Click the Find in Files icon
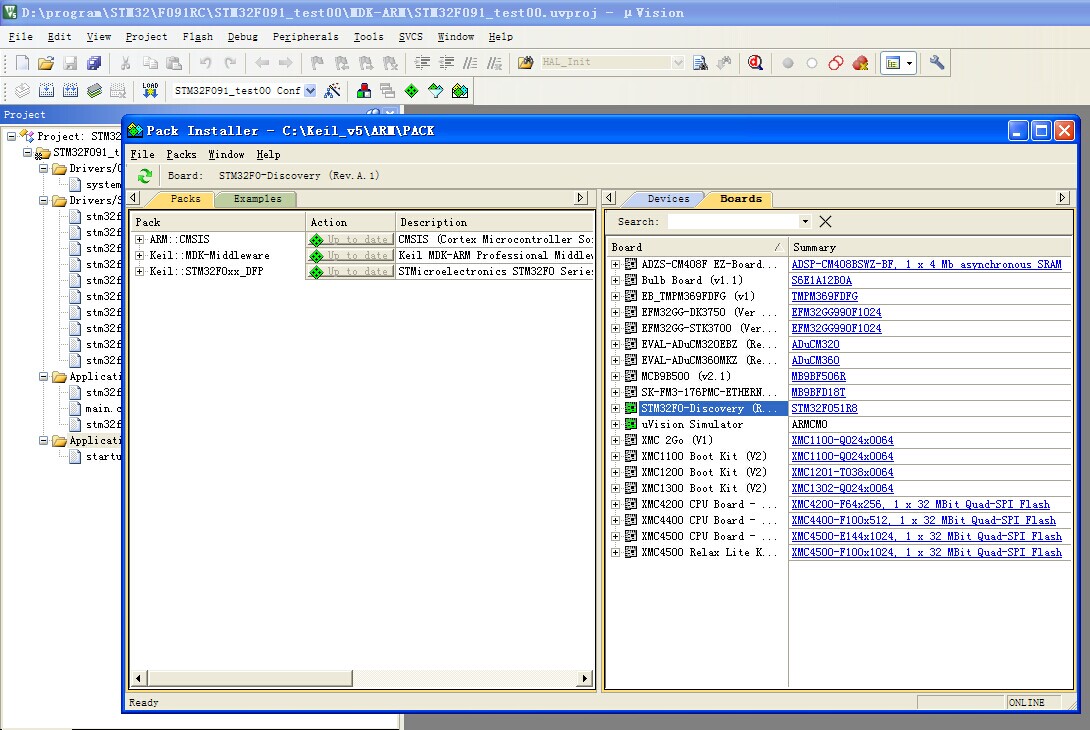Screen dimensions: 1090x730 click(x=526, y=63)
